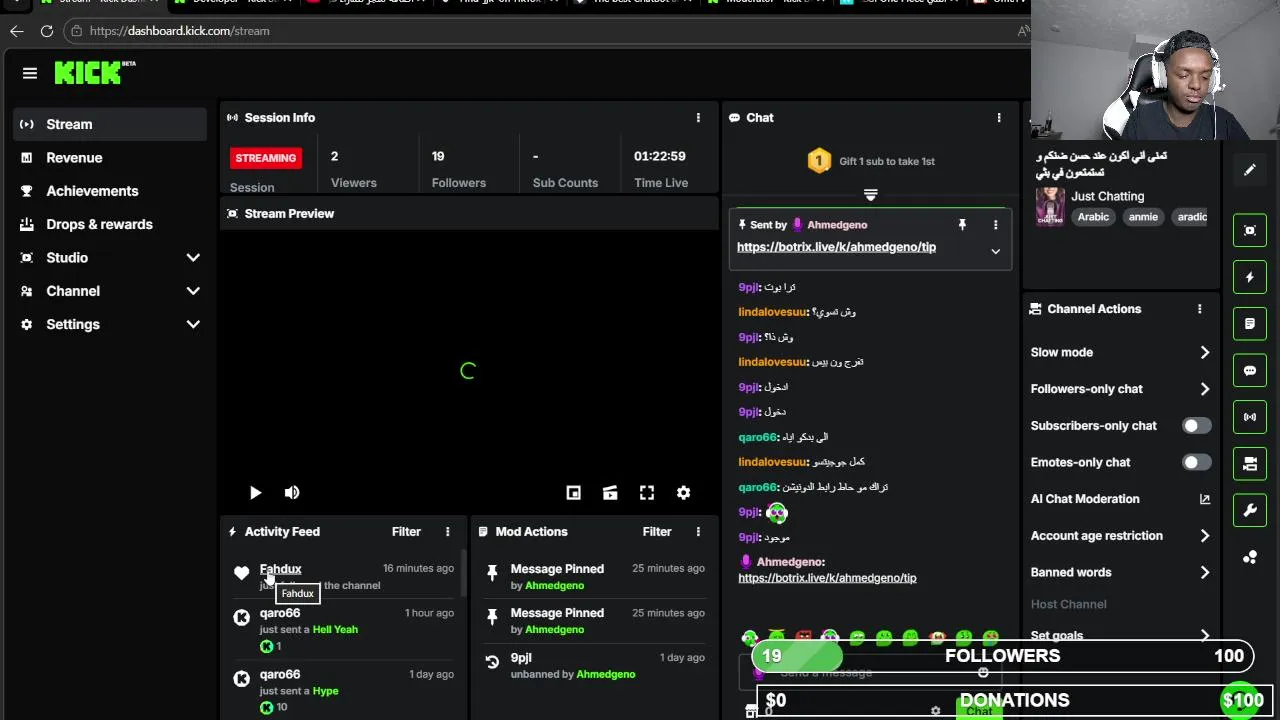
Task: Select Stream in the sidebar
Action: [x=110, y=124]
